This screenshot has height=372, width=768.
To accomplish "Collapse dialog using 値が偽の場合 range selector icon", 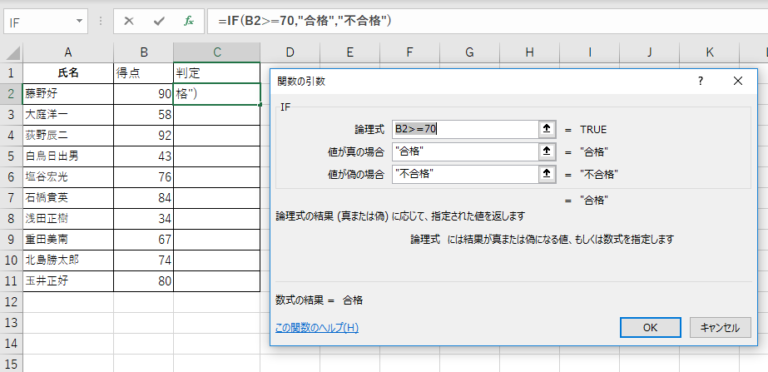I will (x=547, y=174).
